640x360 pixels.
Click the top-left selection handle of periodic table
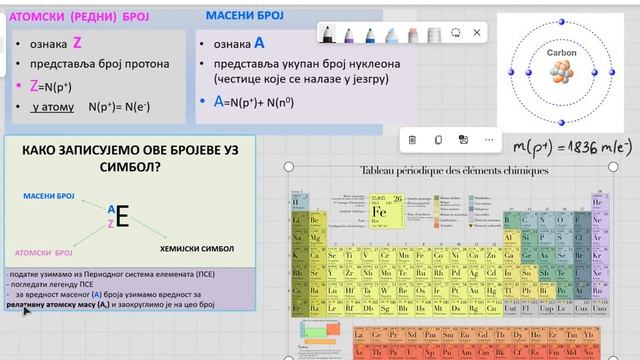coord(289,167)
